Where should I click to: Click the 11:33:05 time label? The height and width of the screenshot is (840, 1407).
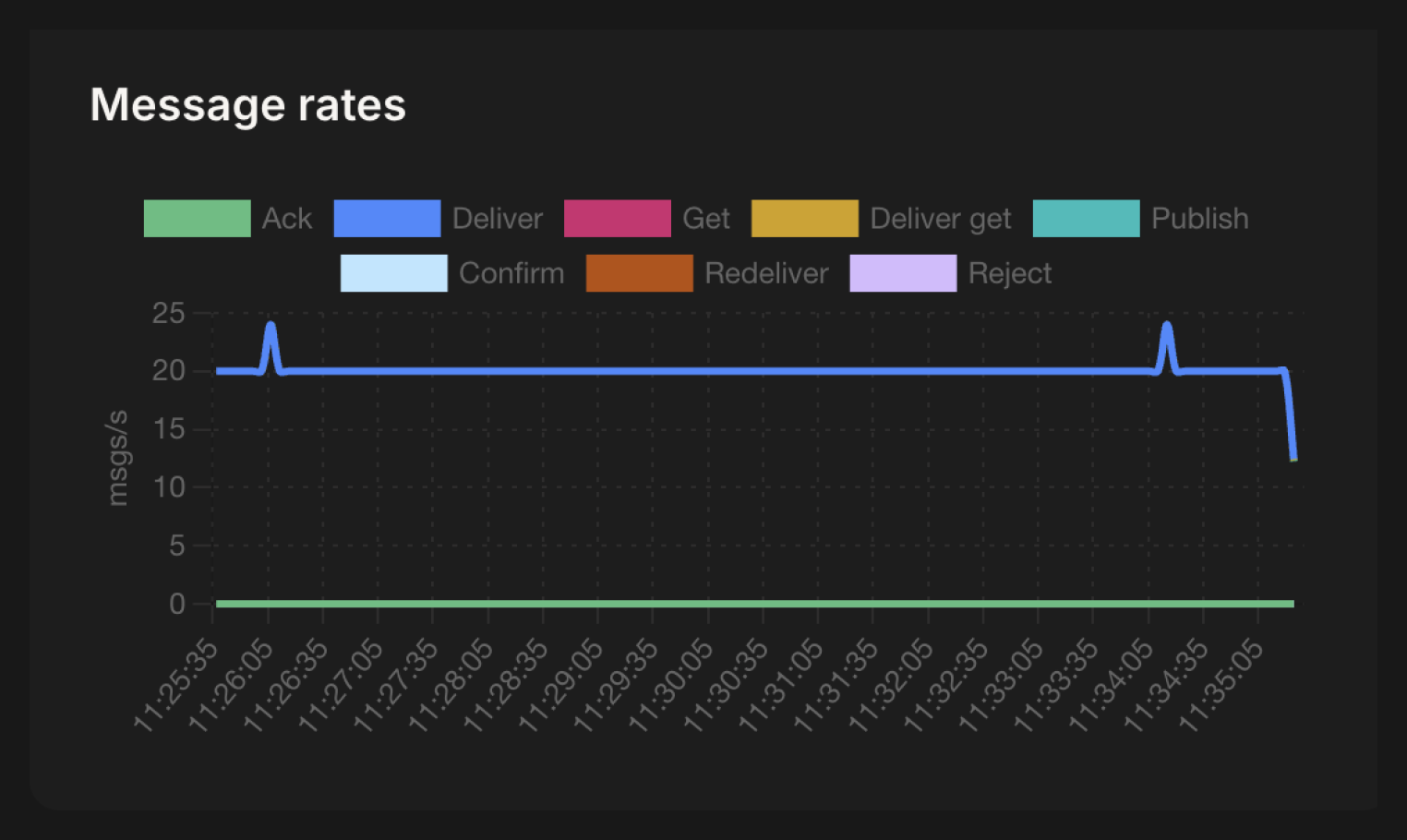tap(1002, 685)
